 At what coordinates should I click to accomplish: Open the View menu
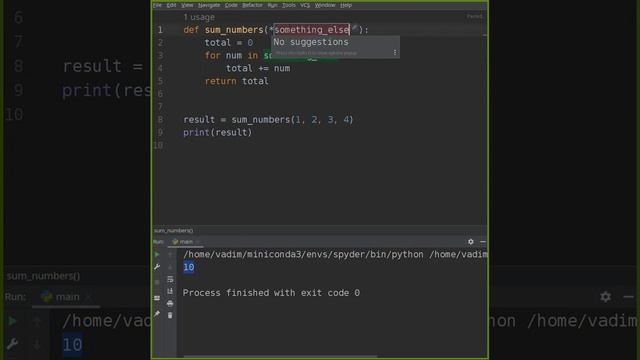point(187,5)
